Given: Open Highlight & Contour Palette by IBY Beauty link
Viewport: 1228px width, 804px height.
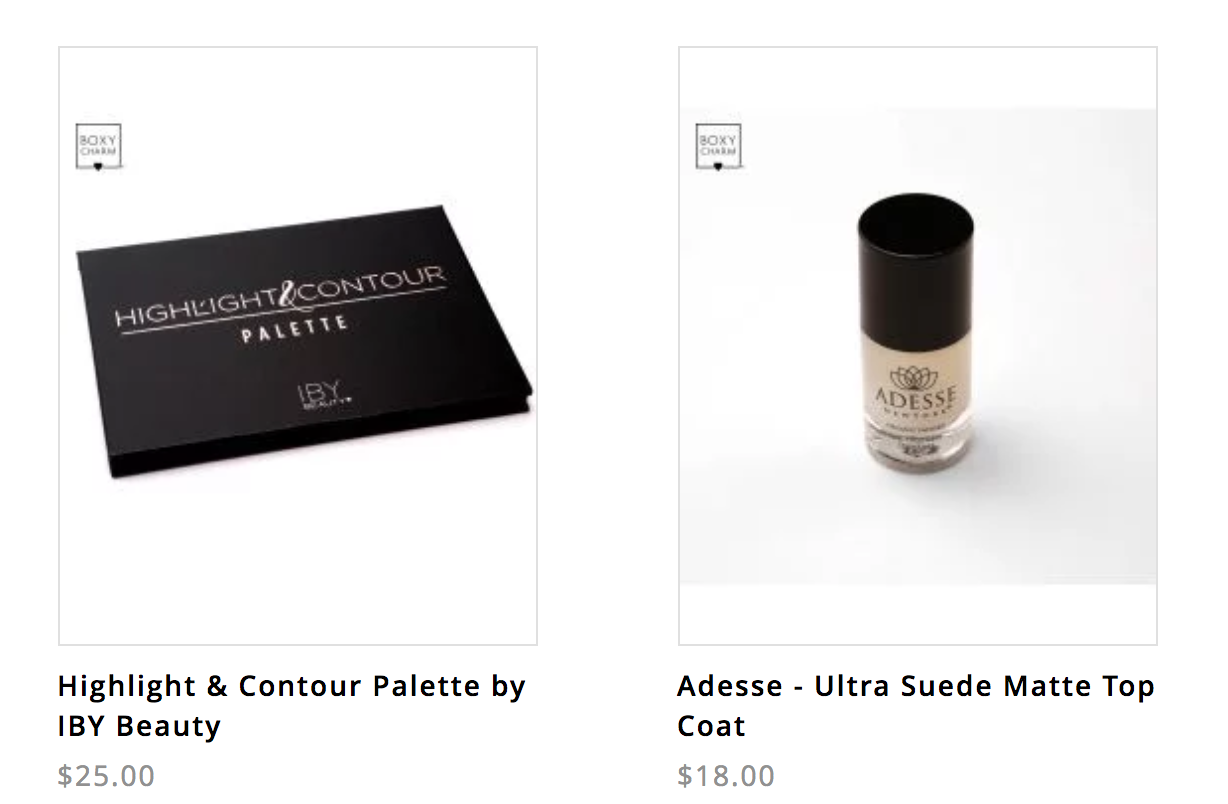Looking at the screenshot, I should click(292, 706).
